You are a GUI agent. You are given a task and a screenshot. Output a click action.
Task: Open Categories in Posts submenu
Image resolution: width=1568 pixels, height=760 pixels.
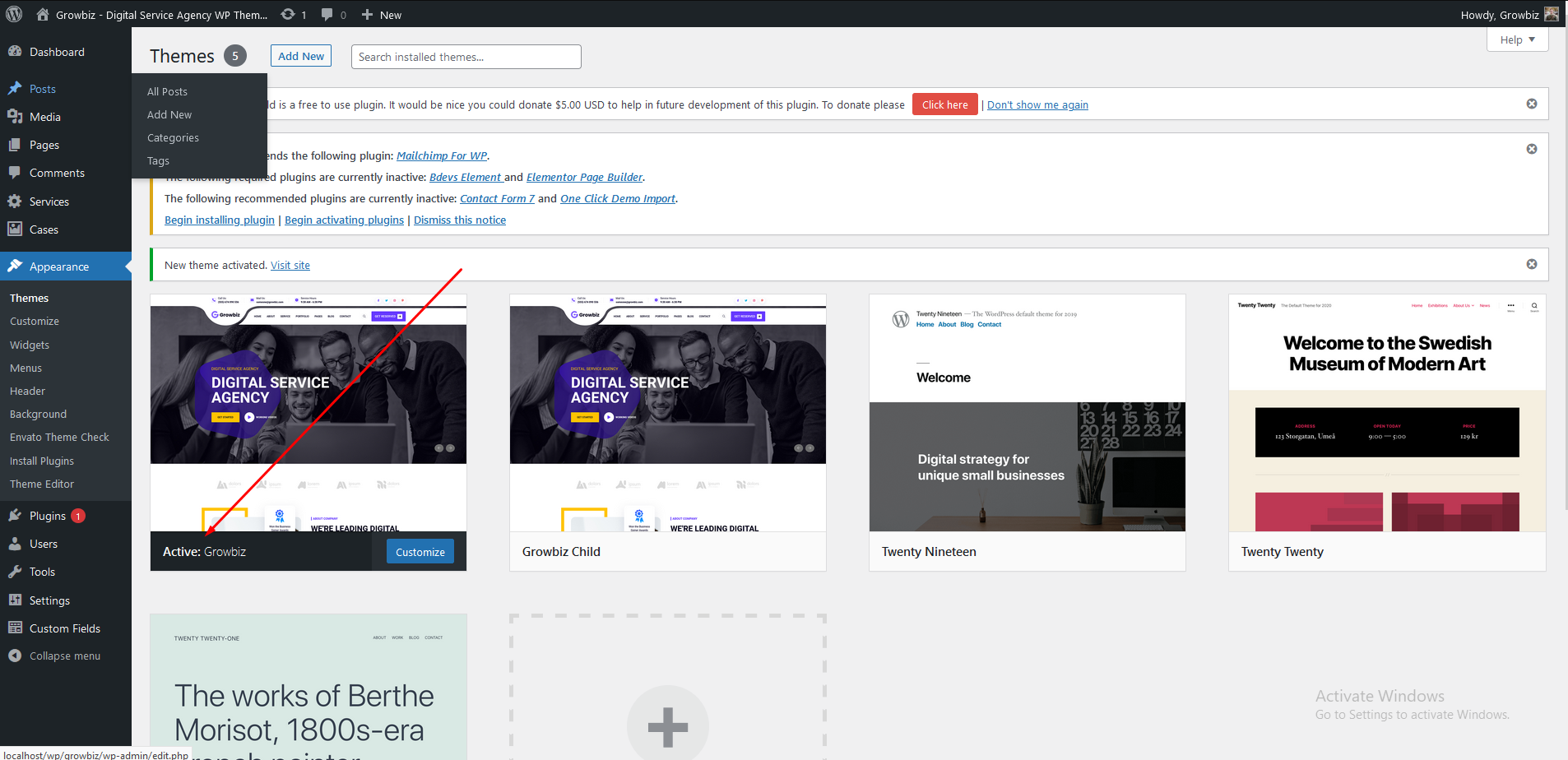pyautogui.click(x=173, y=137)
